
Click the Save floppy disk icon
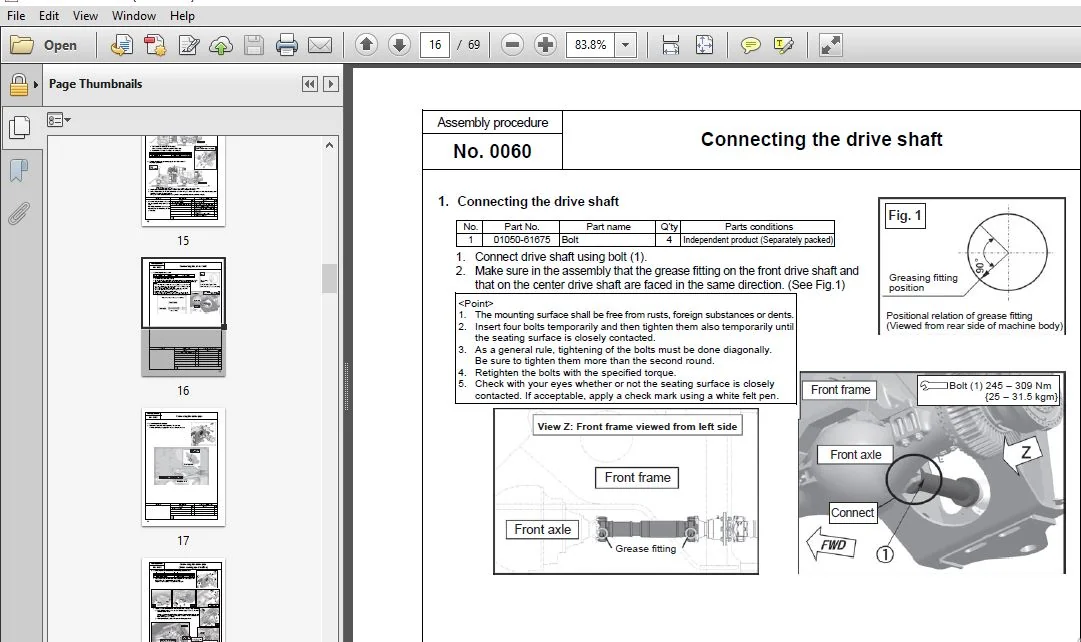point(254,46)
